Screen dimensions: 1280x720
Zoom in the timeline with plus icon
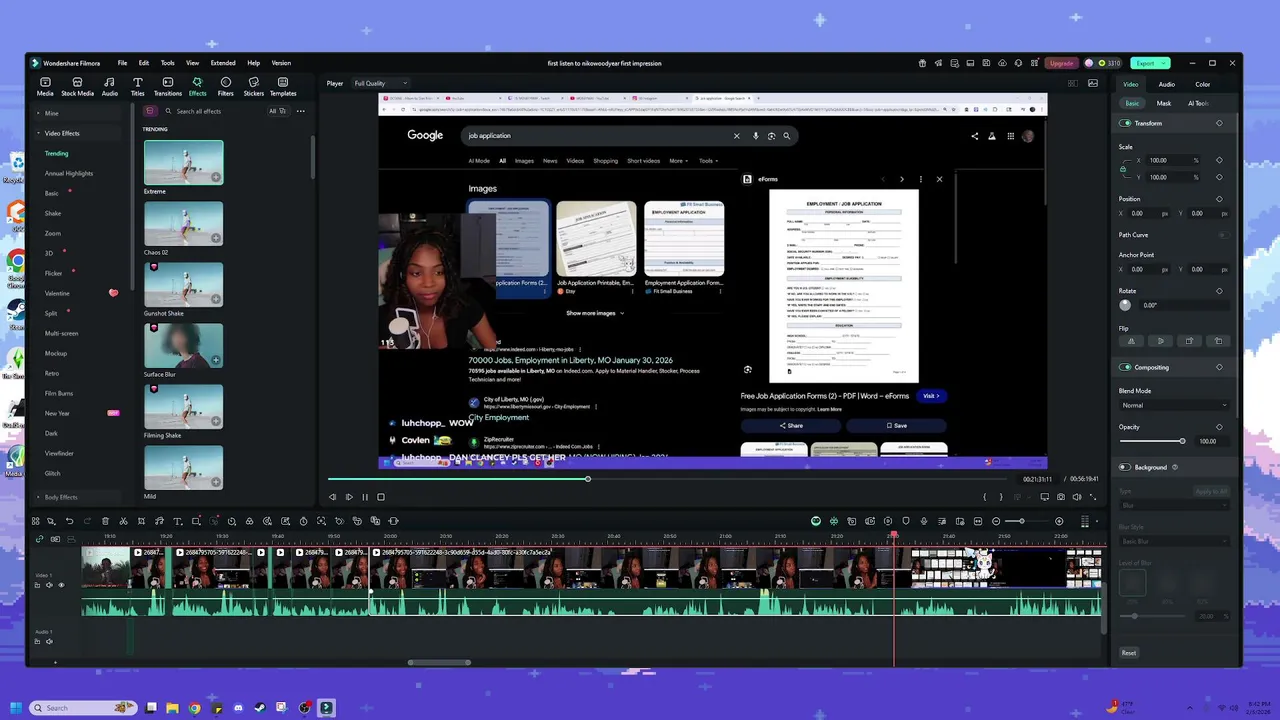click(1059, 521)
